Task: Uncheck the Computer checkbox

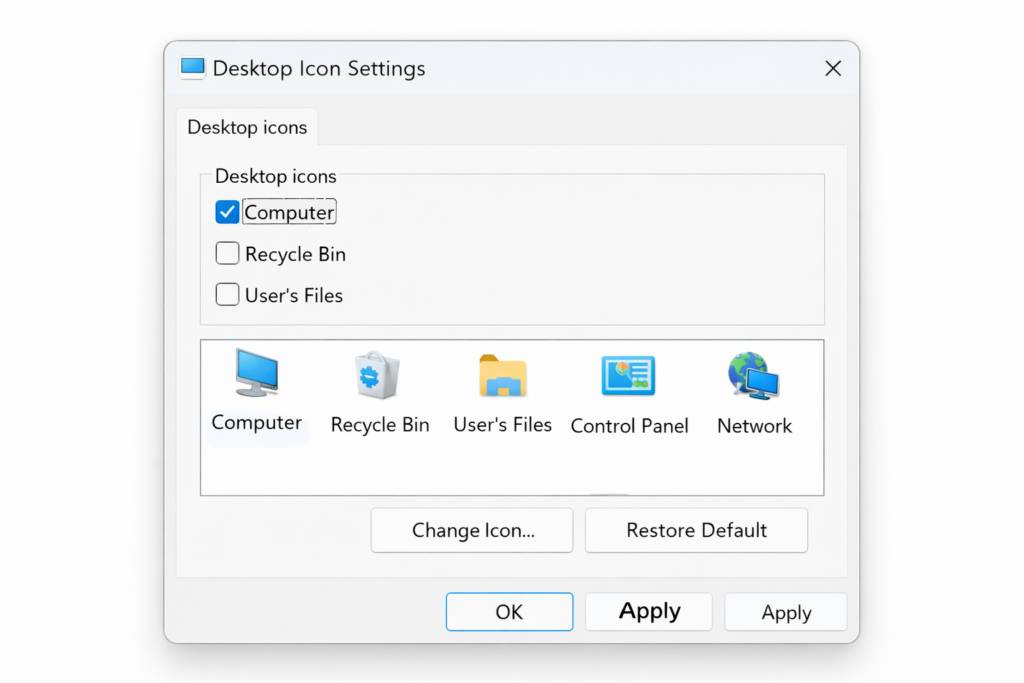Action: click(x=227, y=211)
